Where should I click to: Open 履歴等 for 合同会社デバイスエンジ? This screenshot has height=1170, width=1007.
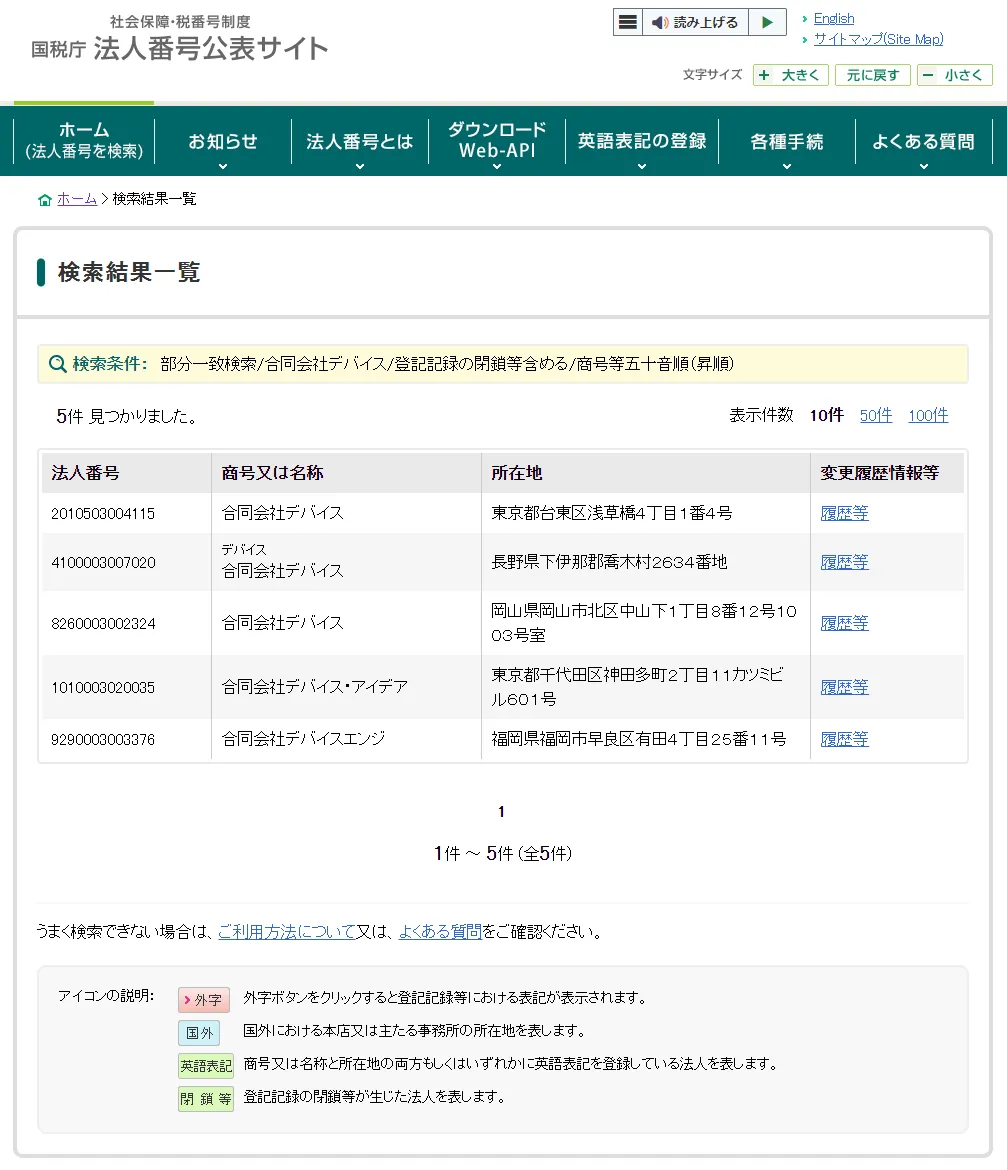[x=844, y=739]
